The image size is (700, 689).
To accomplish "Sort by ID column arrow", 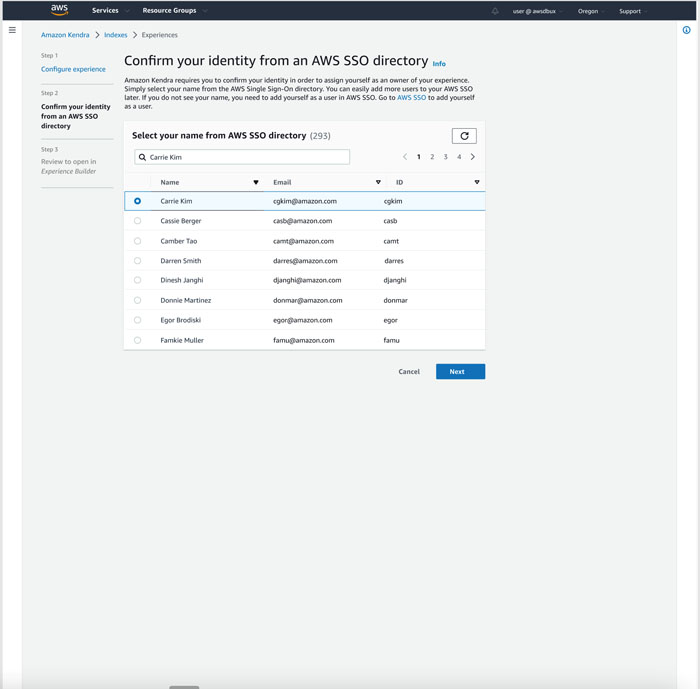I will pos(477,182).
